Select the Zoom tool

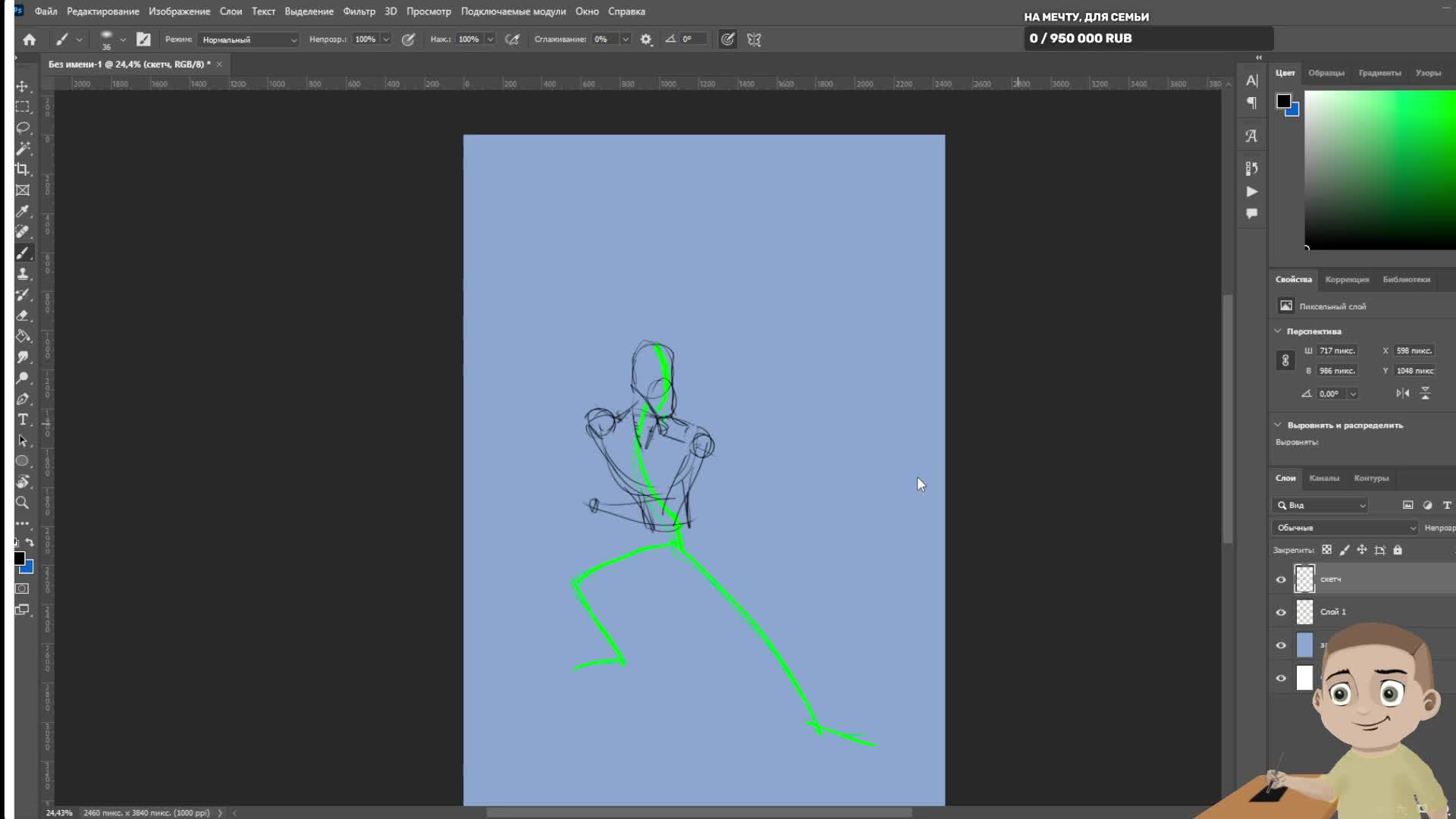coord(23,503)
